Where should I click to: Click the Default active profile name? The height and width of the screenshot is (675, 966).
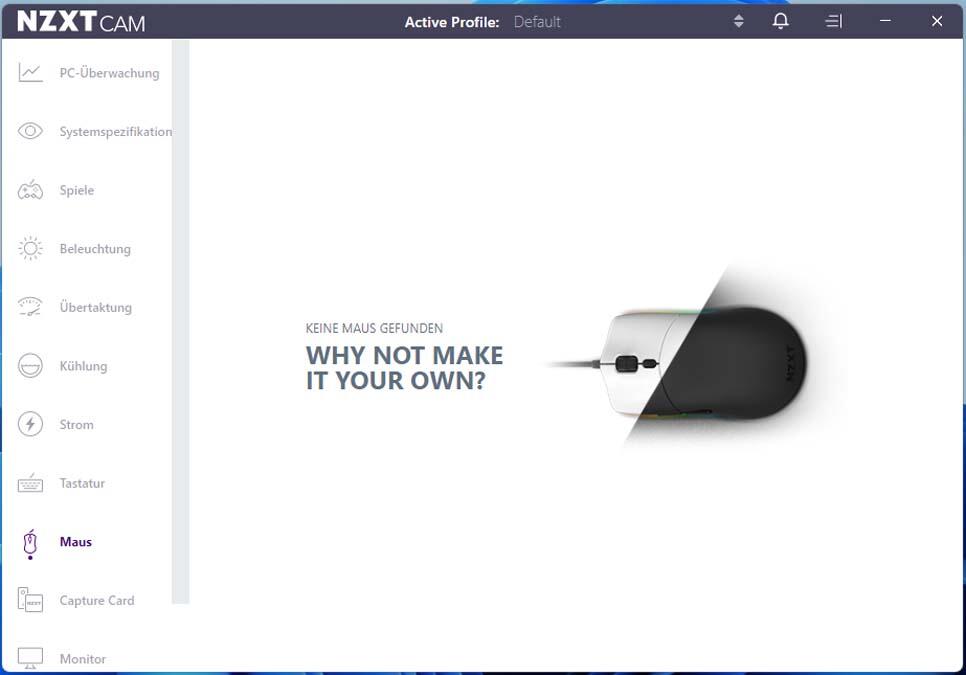[537, 22]
